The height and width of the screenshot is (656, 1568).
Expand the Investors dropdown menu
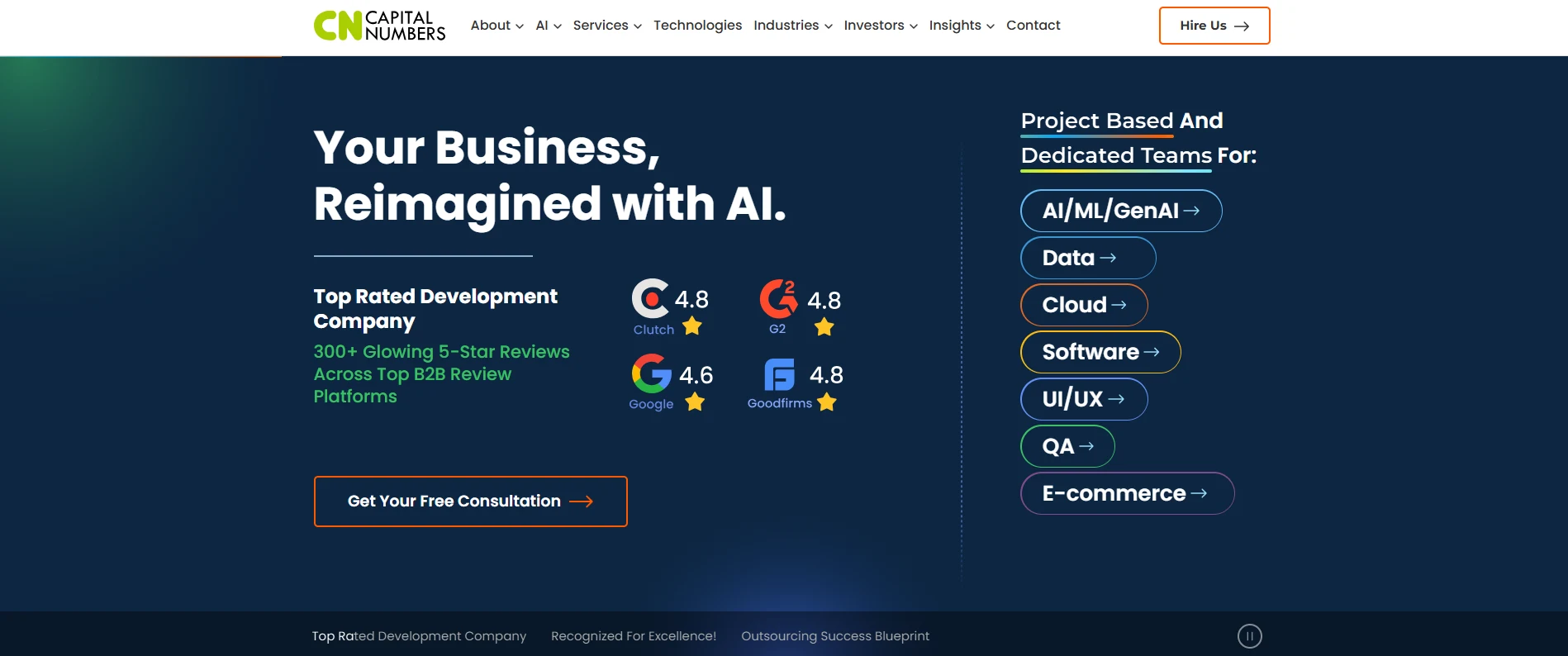click(x=881, y=26)
